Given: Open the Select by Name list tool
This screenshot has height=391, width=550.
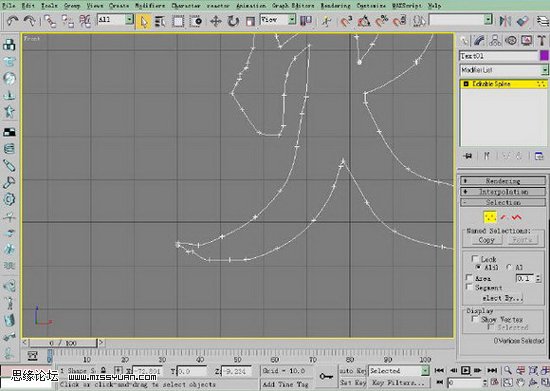Looking at the screenshot, I should pos(160,21).
